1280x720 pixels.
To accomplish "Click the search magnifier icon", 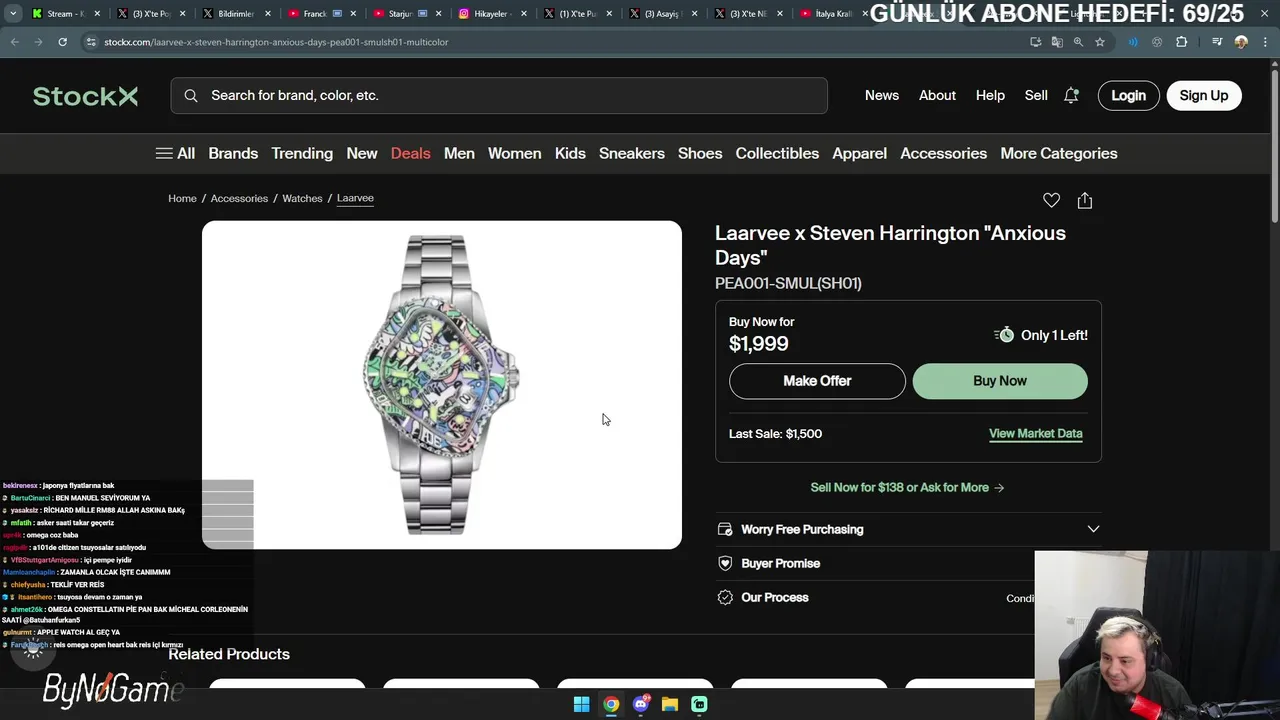I will tap(191, 96).
